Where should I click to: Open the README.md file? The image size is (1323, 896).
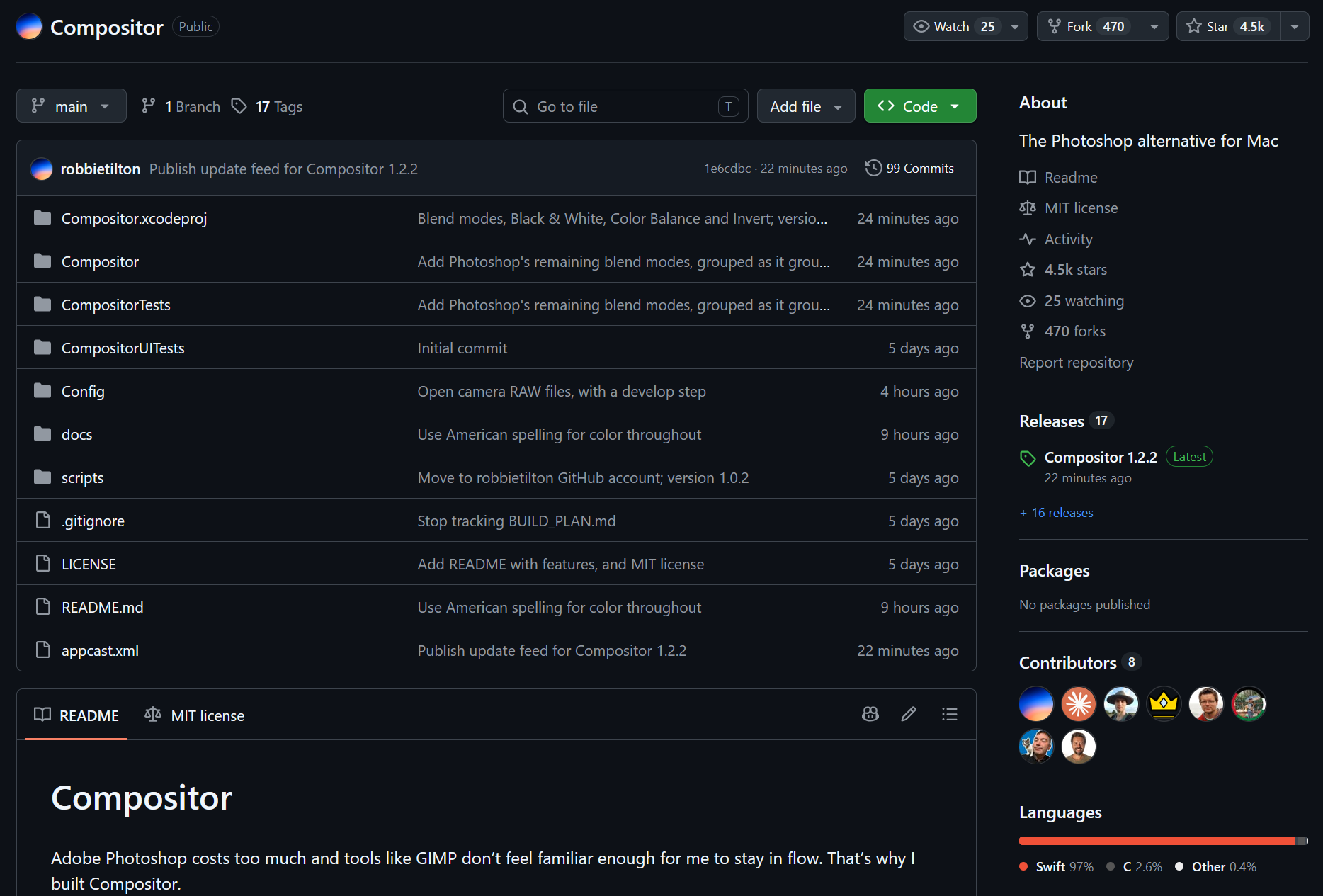[102, 607]
